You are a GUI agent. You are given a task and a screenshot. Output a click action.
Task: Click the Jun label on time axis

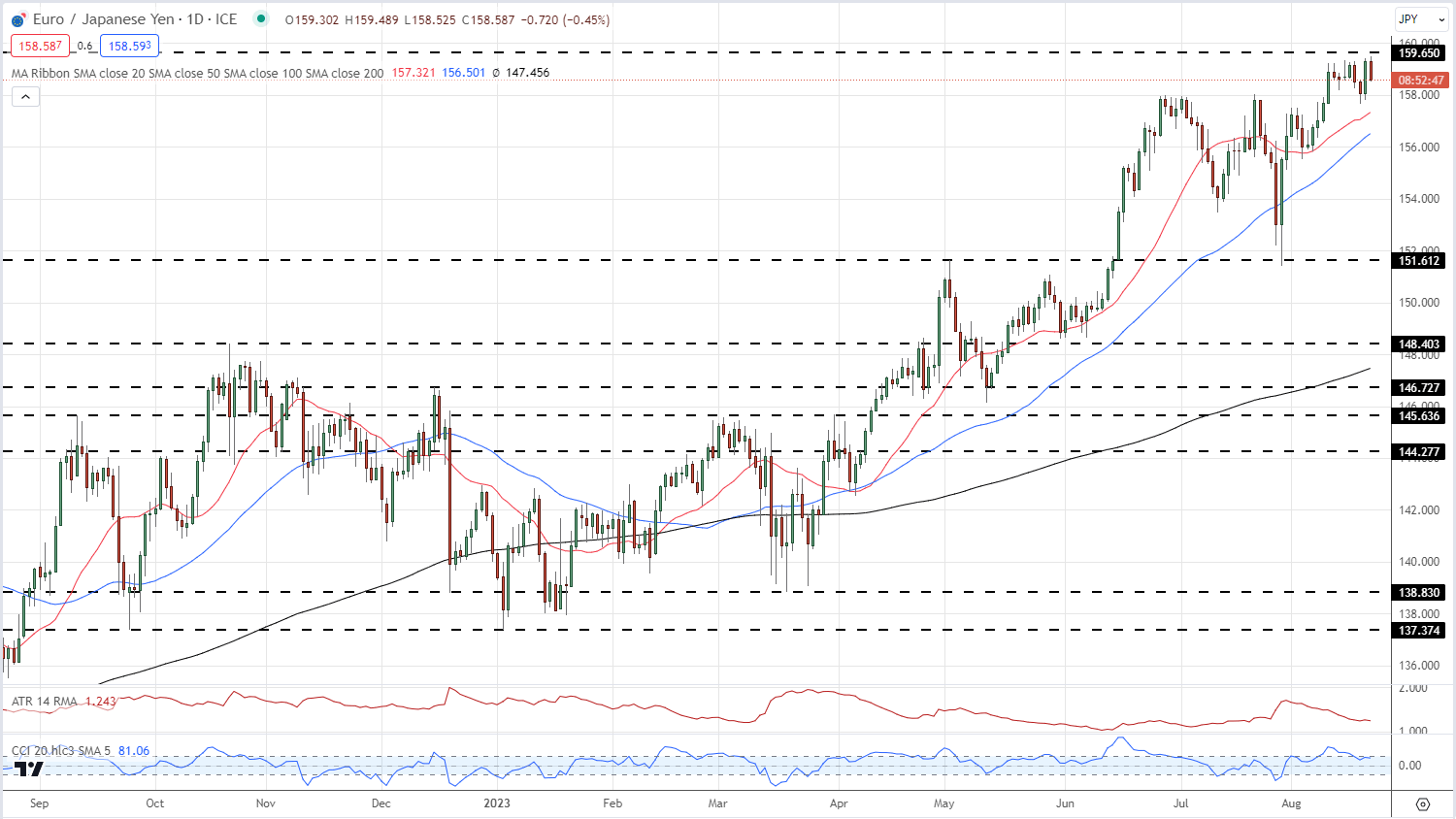(x=1066, y=803)
